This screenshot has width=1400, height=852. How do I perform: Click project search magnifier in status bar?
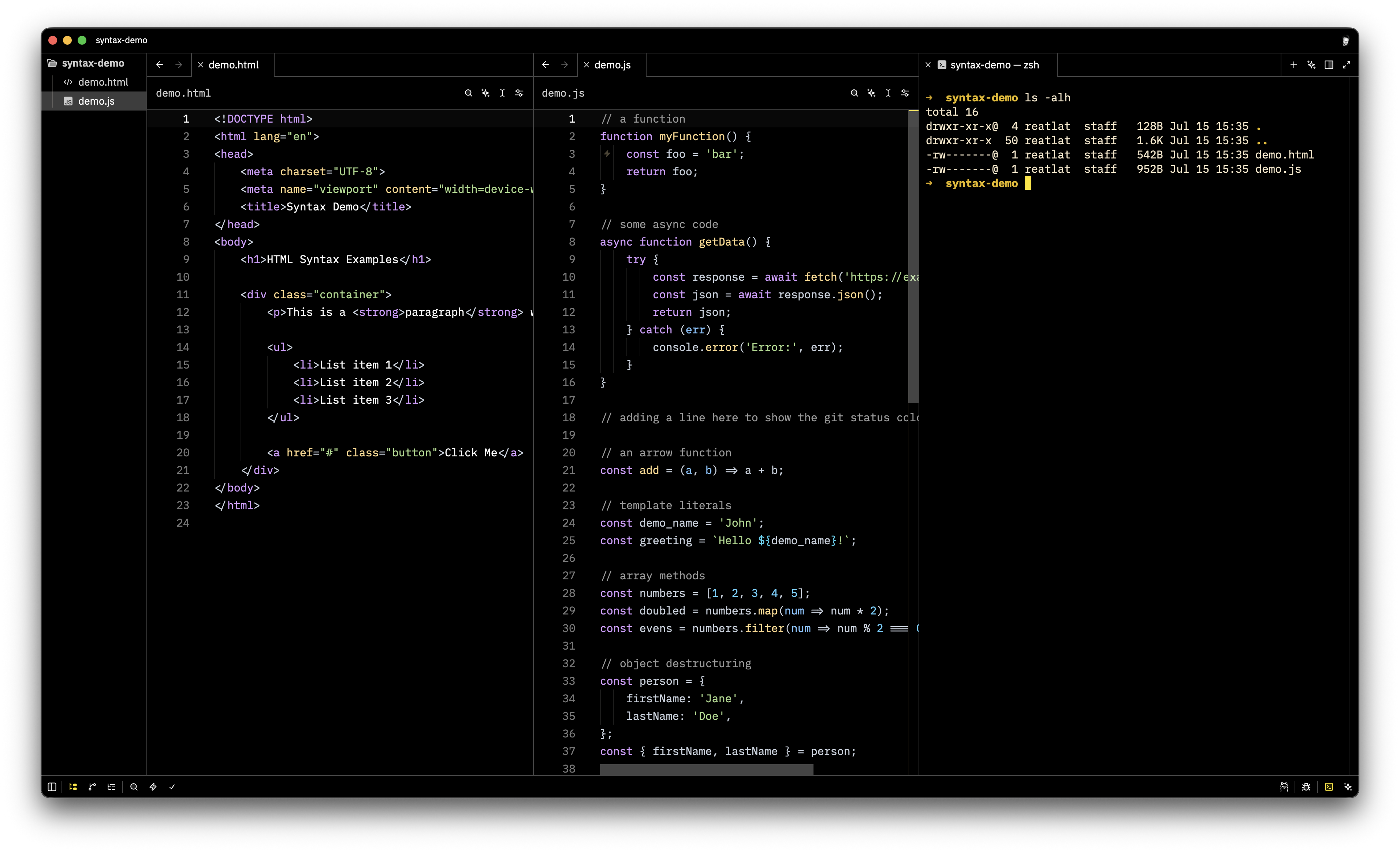coord(134,787)
